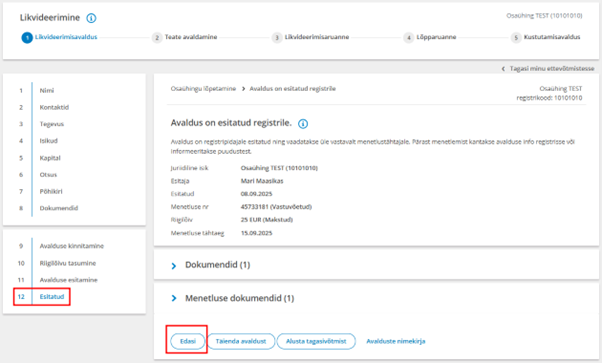Open sidebar item 11 Avalduse esitamine
Viewport: 602px width, 363px height.
point(68,280)
